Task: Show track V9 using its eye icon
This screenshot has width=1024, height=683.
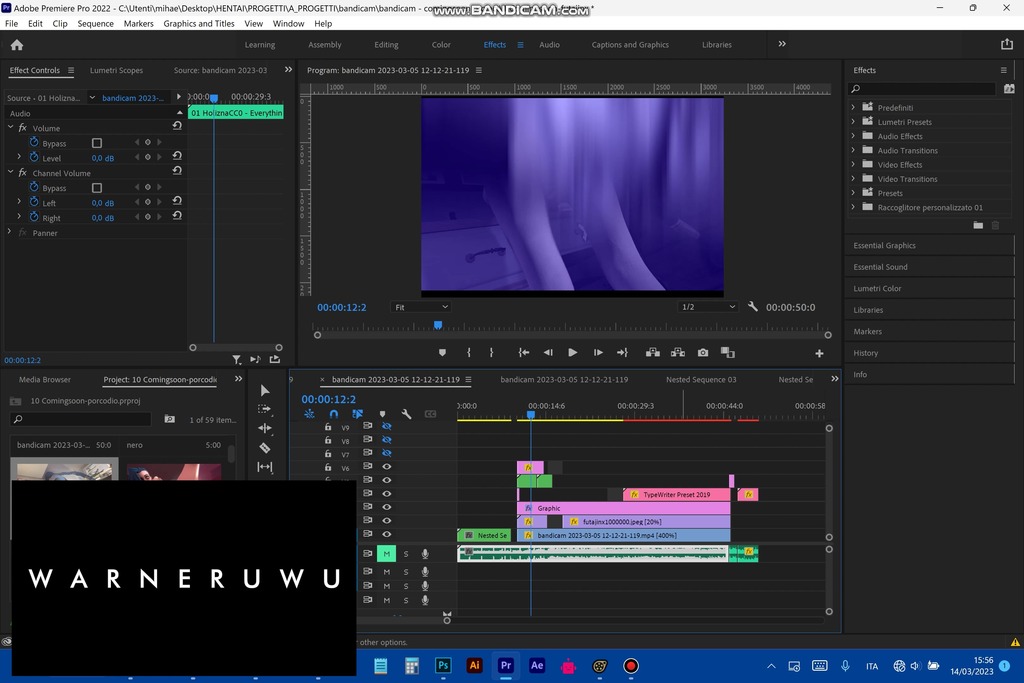Action: pyautogui.click(x=387, y=426)
